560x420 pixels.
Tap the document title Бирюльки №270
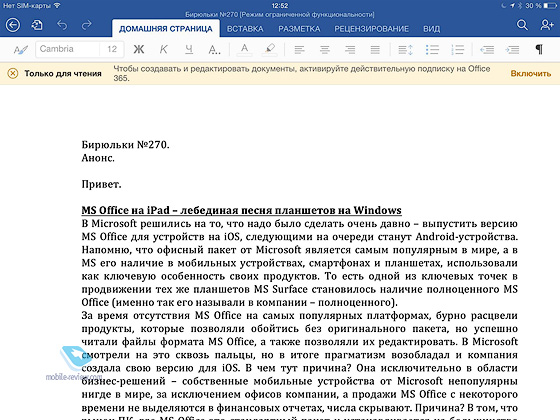tap(280, 15)
